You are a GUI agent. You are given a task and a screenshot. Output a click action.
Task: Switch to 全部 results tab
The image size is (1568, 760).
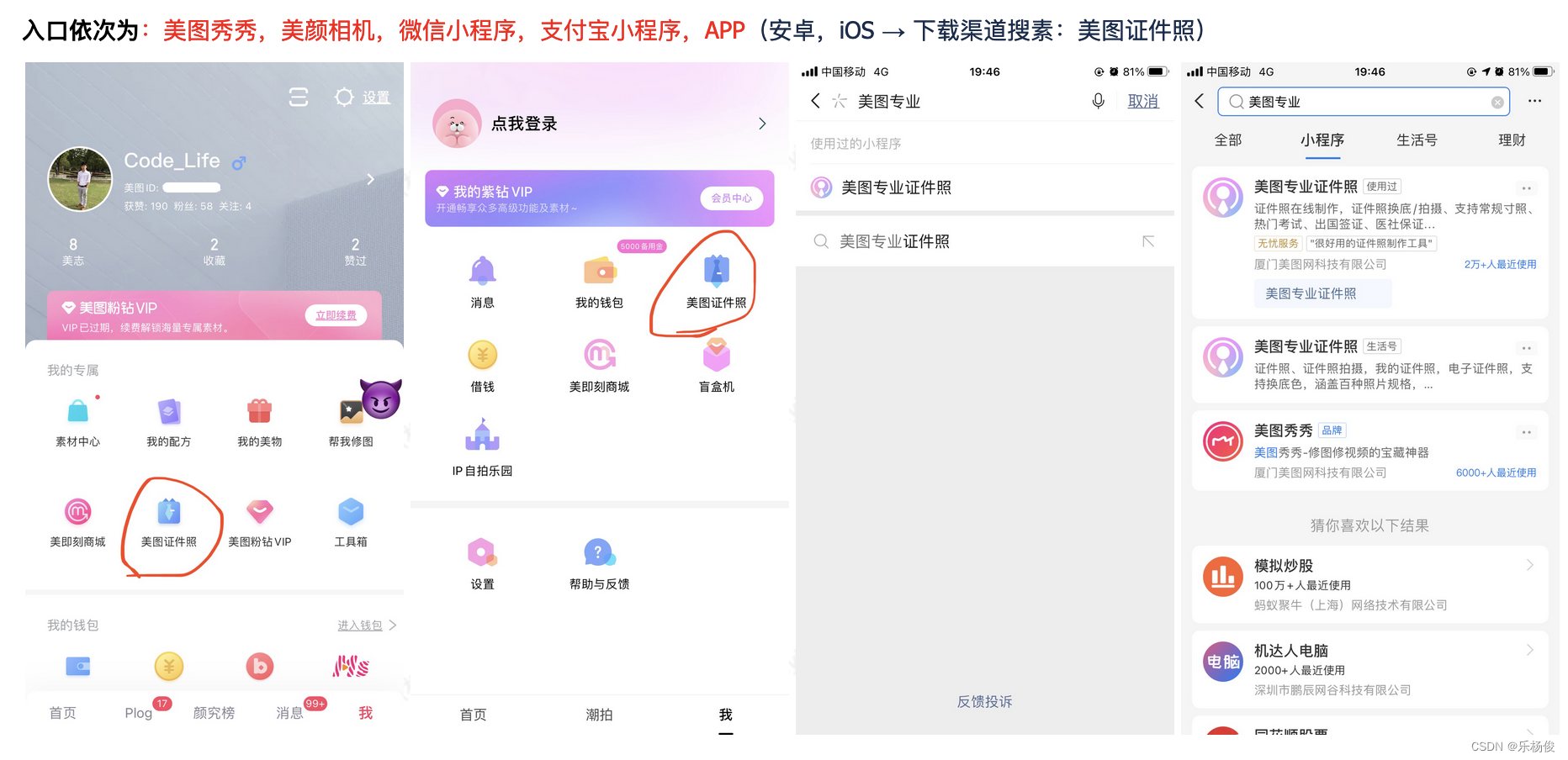tap(1228, 140)
